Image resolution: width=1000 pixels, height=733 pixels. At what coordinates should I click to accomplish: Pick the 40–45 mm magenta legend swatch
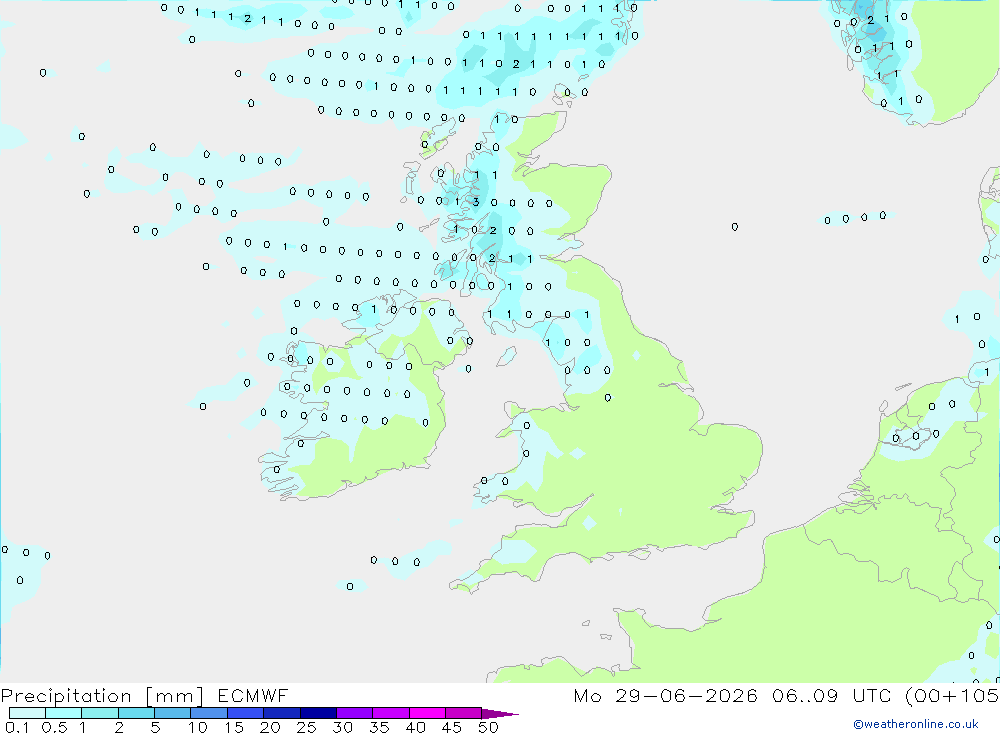click(x=427, y=713)
